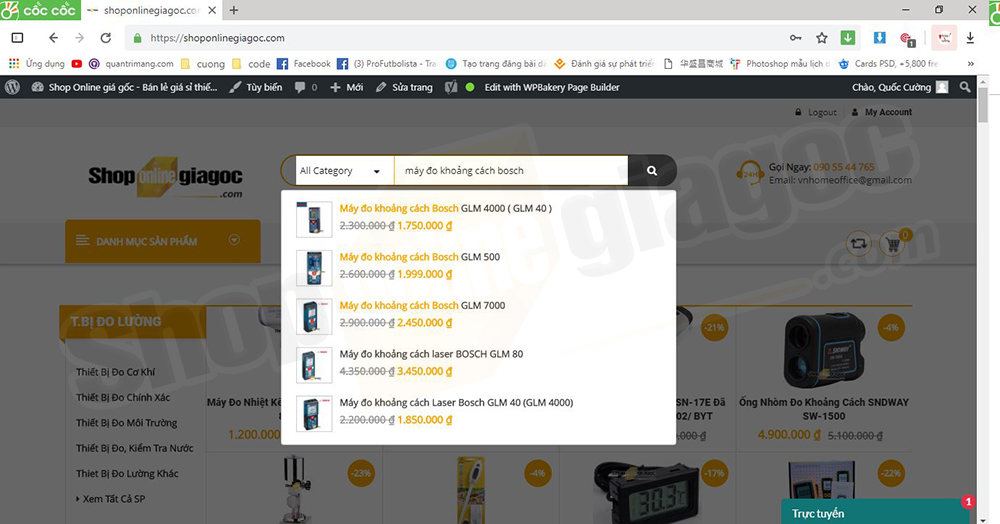Viewport: 1000px width, 524px height.
Task: Open new browser tab with plus
Action: click(234, 10)
